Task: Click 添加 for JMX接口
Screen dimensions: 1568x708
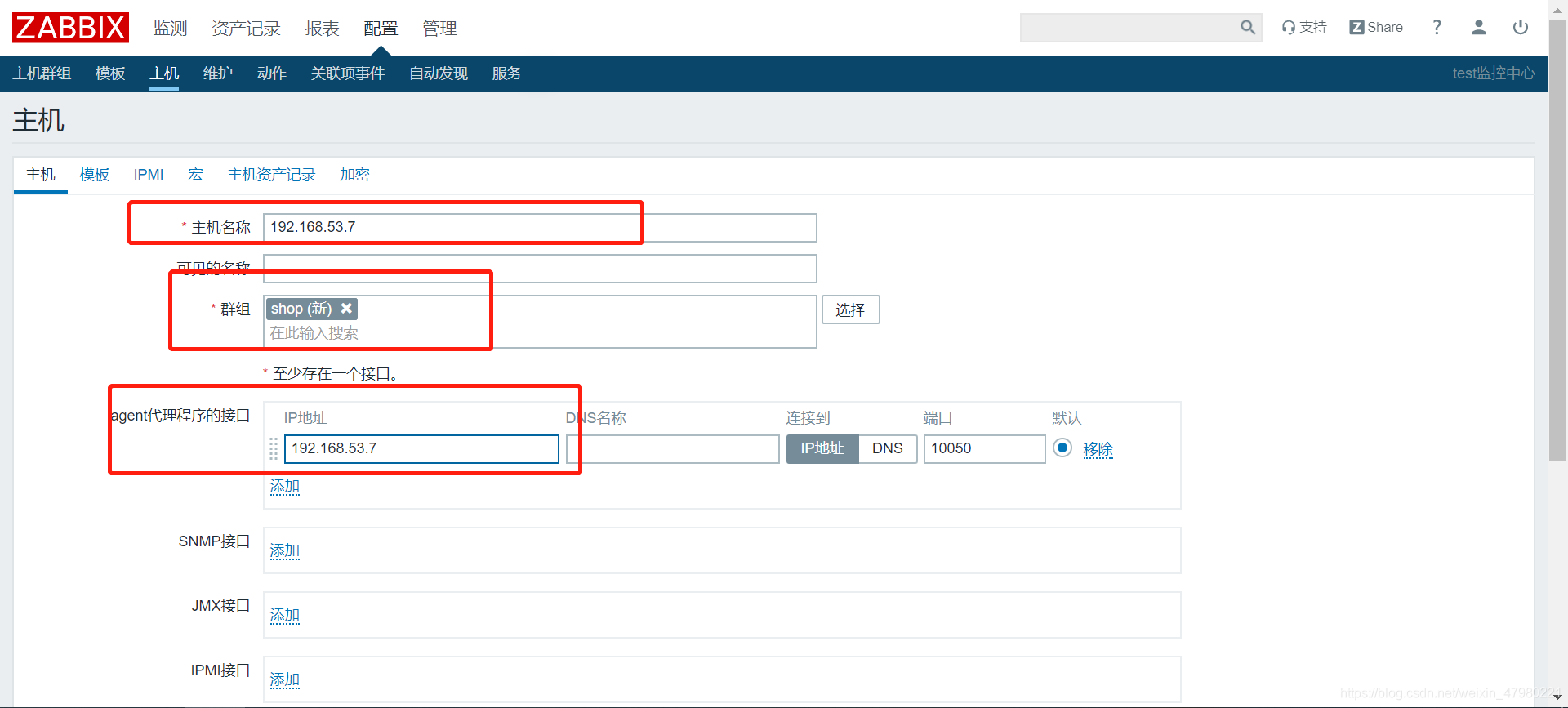Action: click(x=285, y=616)
